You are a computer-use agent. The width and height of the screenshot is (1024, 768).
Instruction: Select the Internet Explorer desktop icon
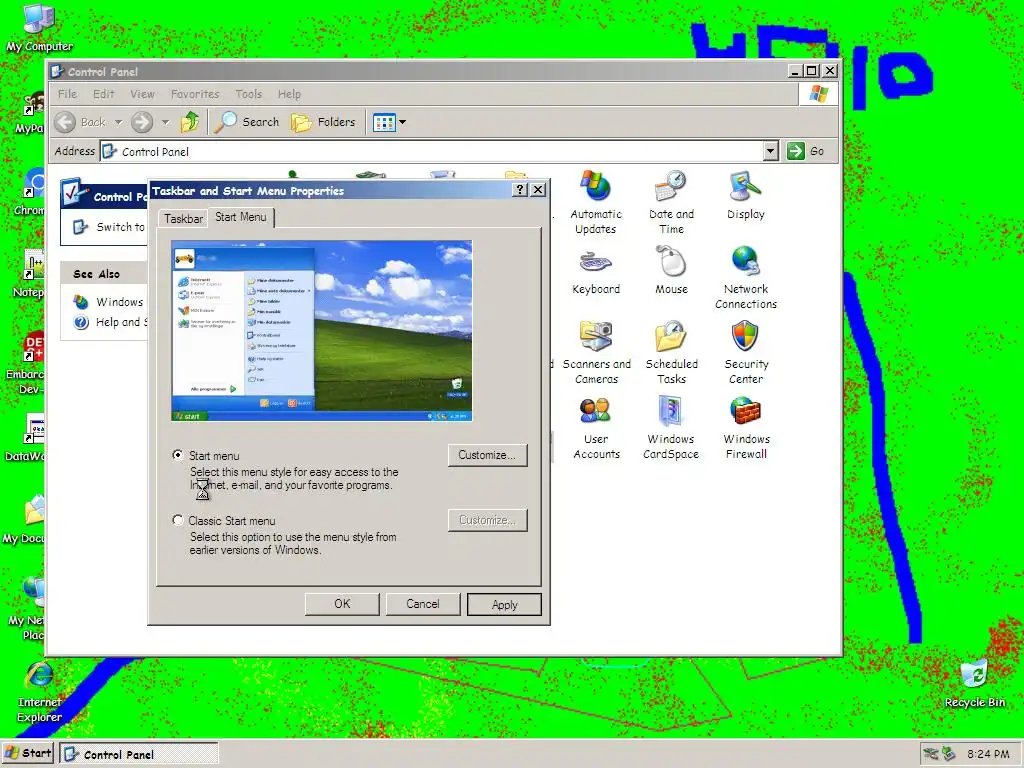click(39, 692)
